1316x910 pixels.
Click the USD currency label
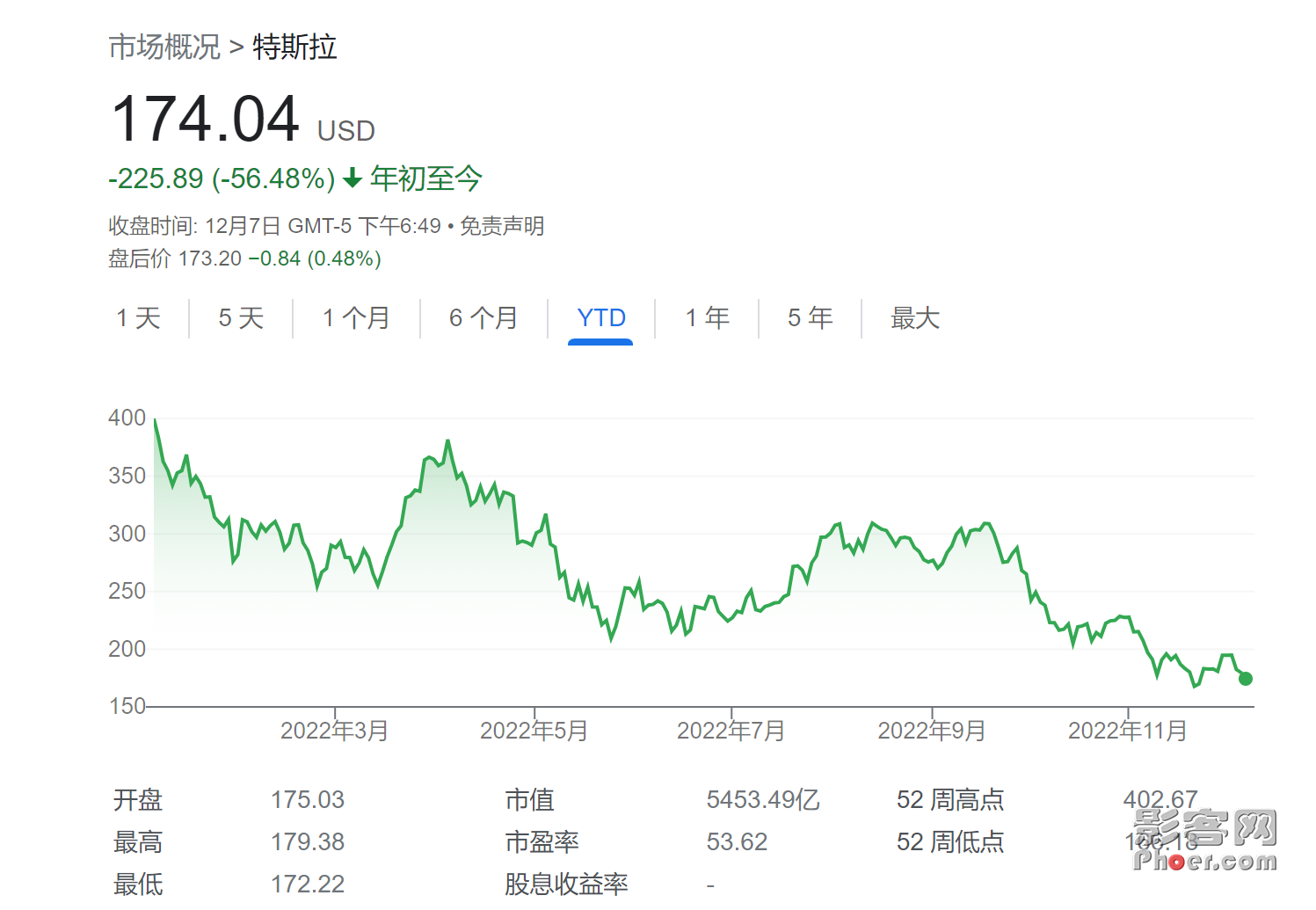346,131
